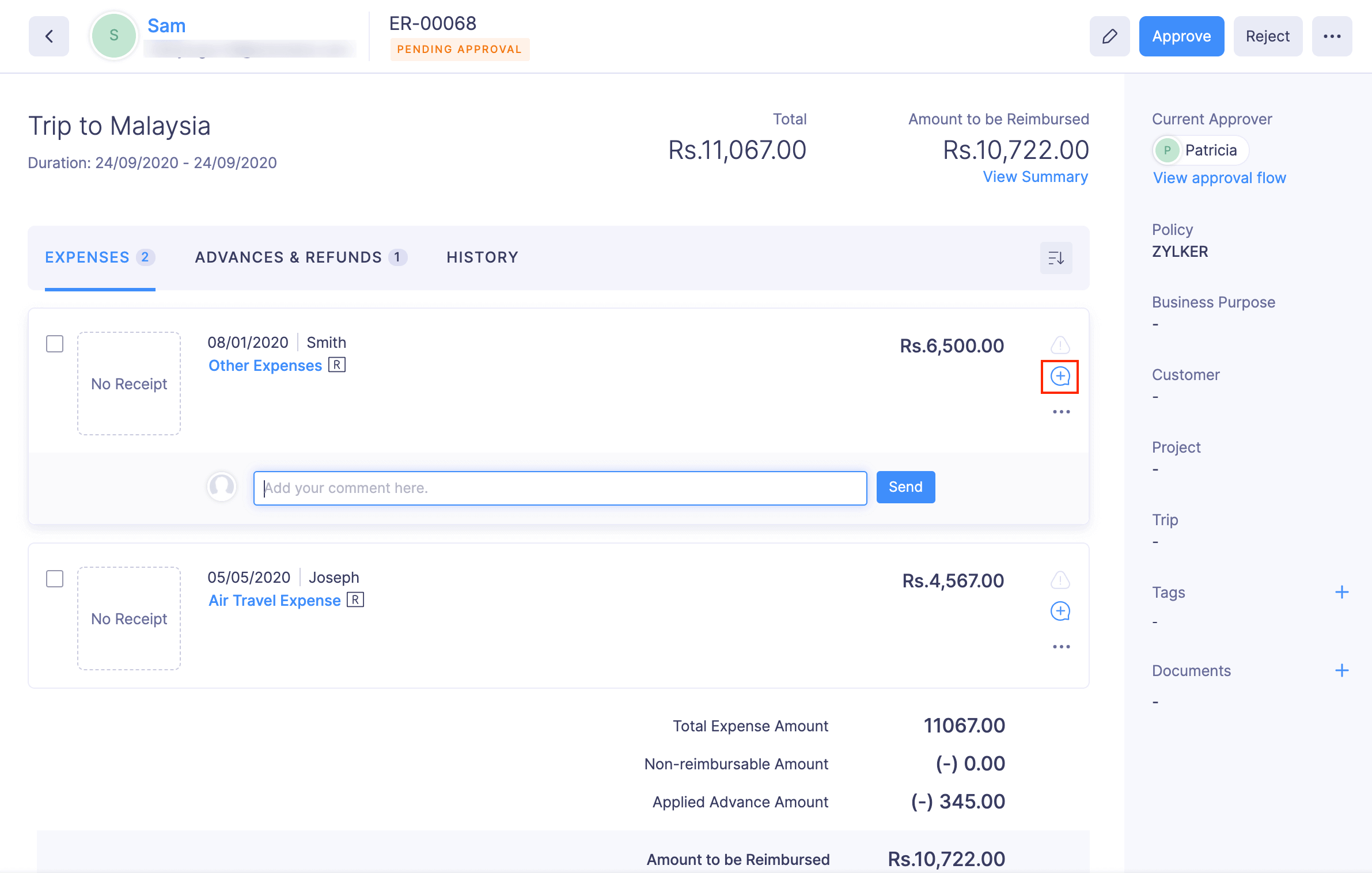Click warning icon on Air Travel Expense row
This screenshot has height=873, width=1372.
[x=1060, y=580]
